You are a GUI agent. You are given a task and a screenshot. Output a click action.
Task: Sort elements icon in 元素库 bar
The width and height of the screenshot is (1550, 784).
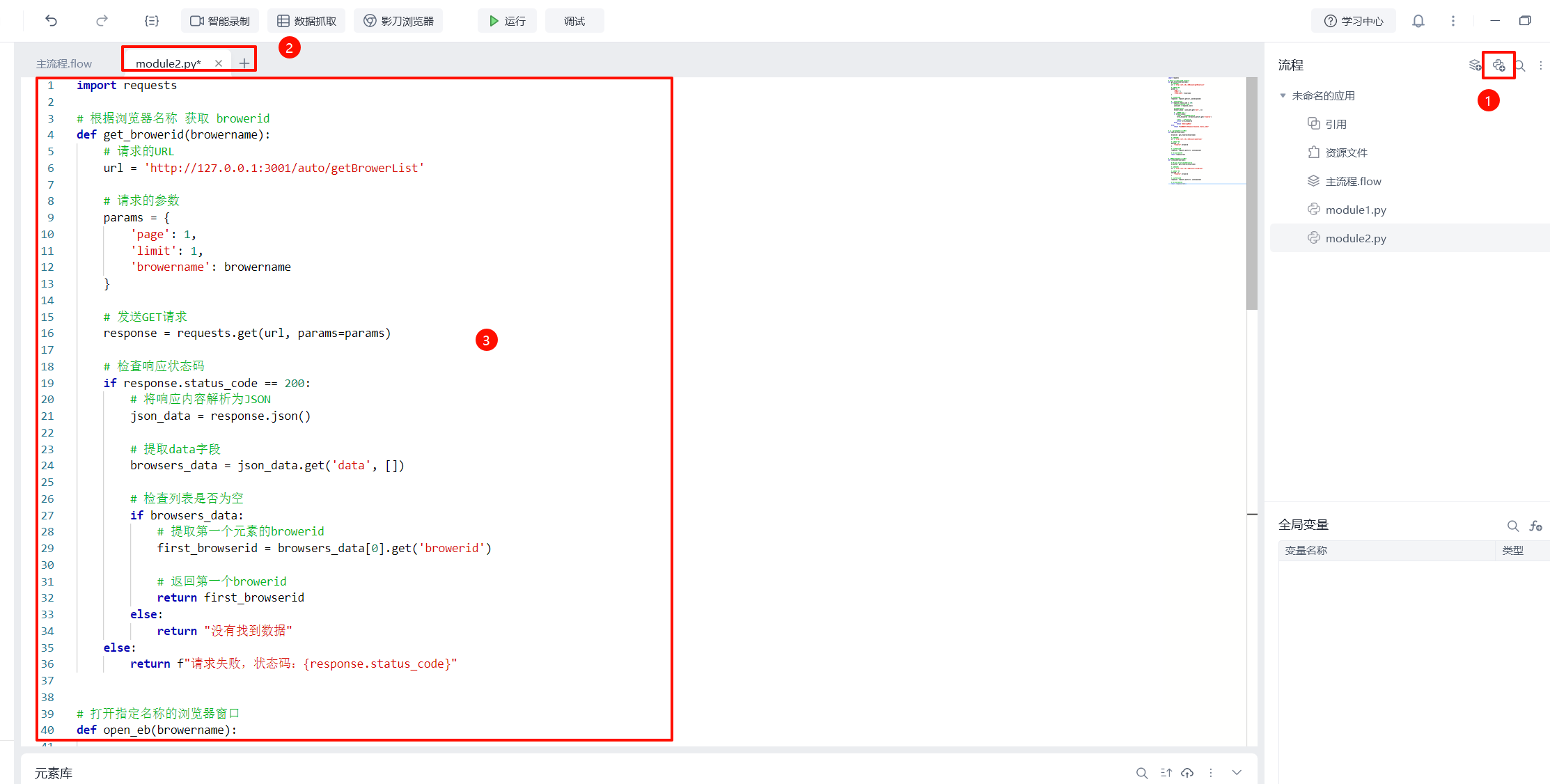point(1166,773)
